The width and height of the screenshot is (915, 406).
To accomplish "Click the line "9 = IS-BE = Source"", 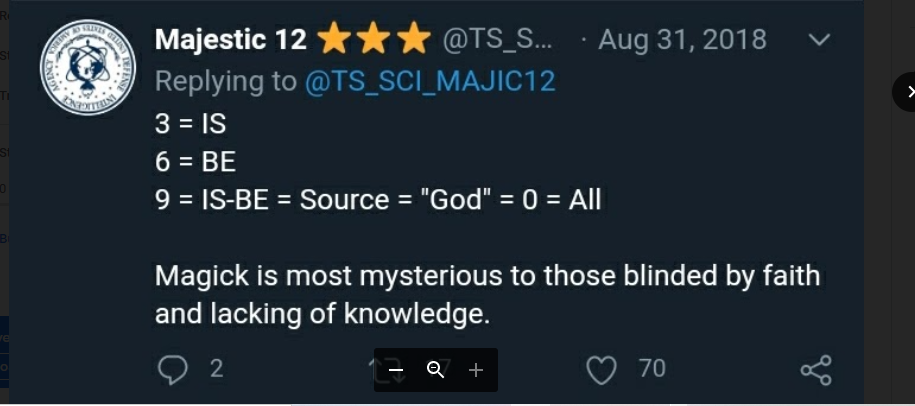I will (378, 200).
